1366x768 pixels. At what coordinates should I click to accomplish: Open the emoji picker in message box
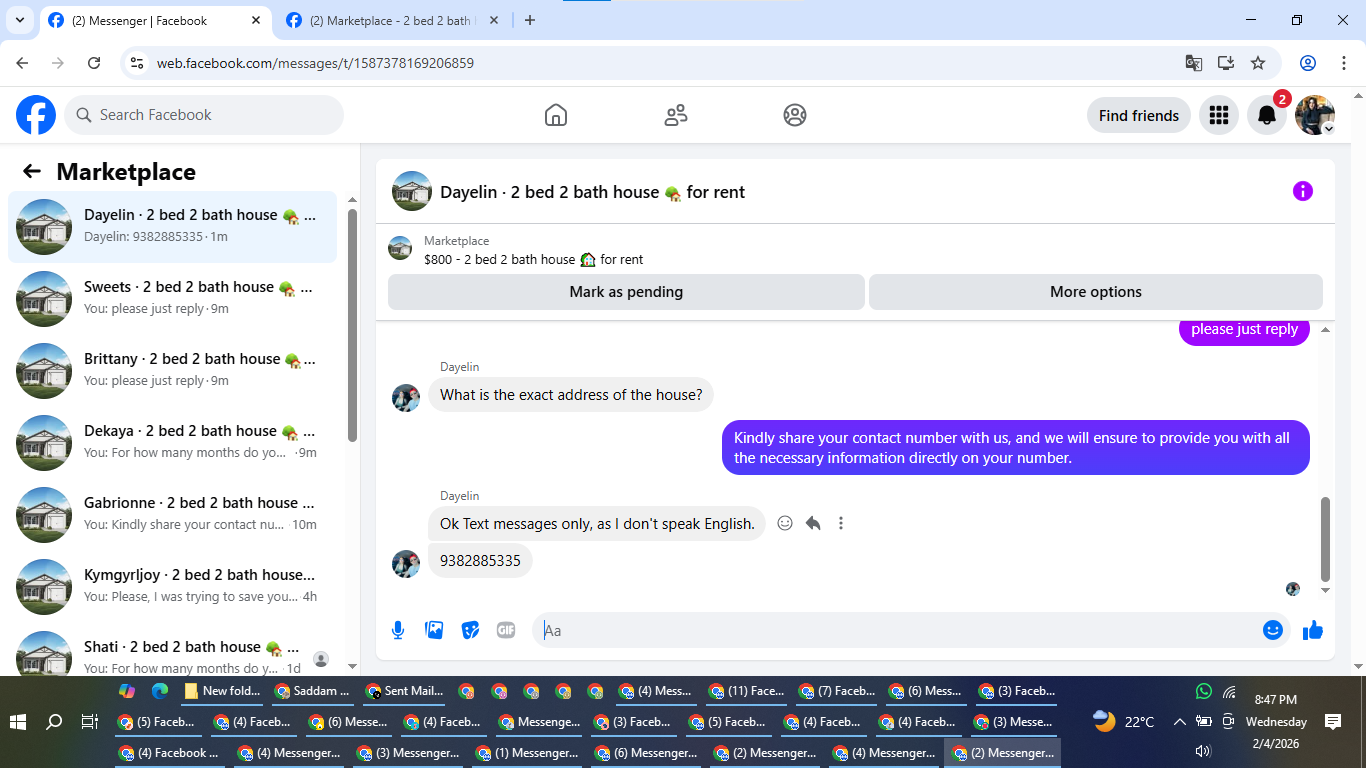pyautogui.click(x=1272, y=630)
